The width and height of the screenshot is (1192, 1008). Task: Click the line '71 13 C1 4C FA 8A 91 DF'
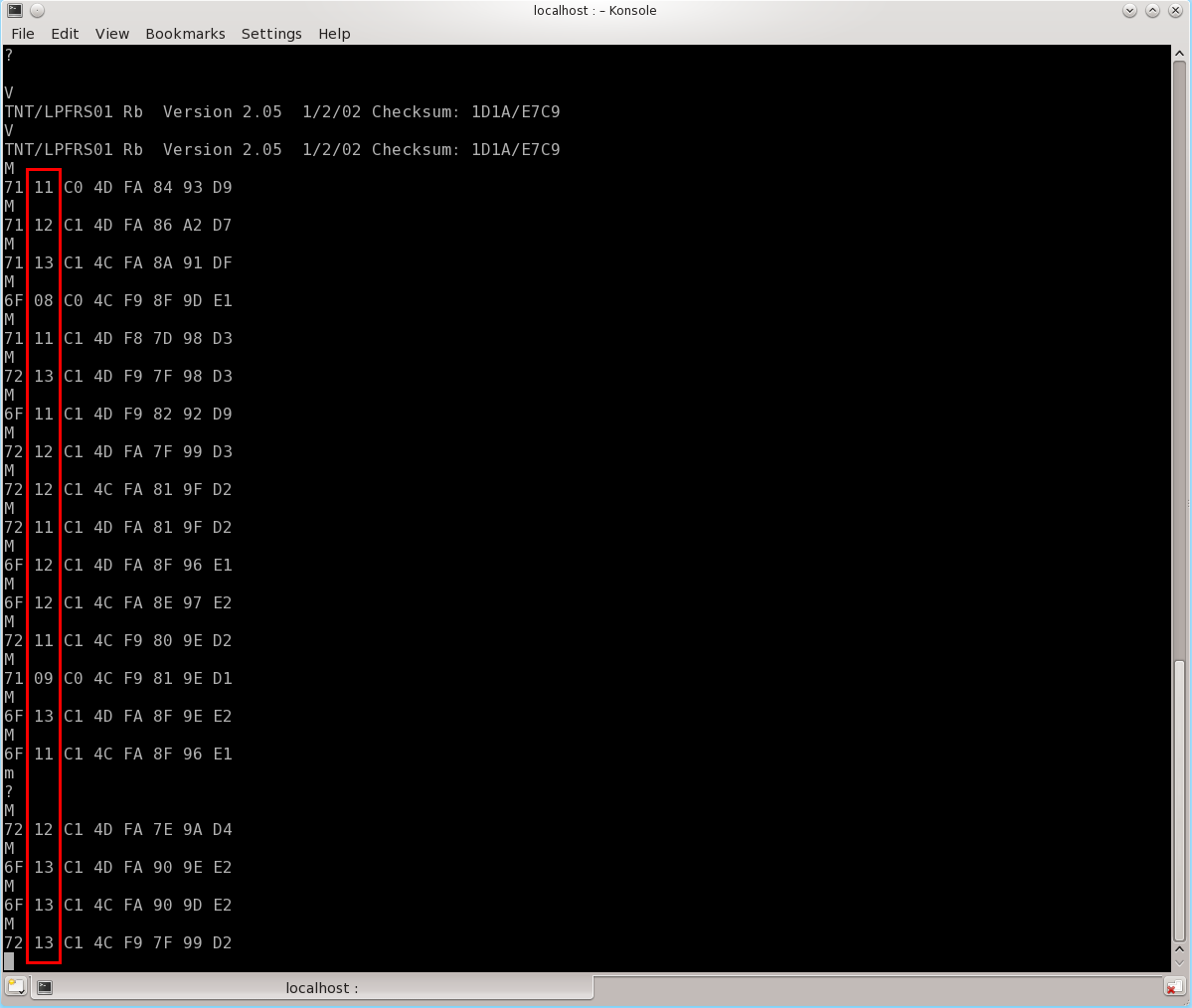pos(118,263)
